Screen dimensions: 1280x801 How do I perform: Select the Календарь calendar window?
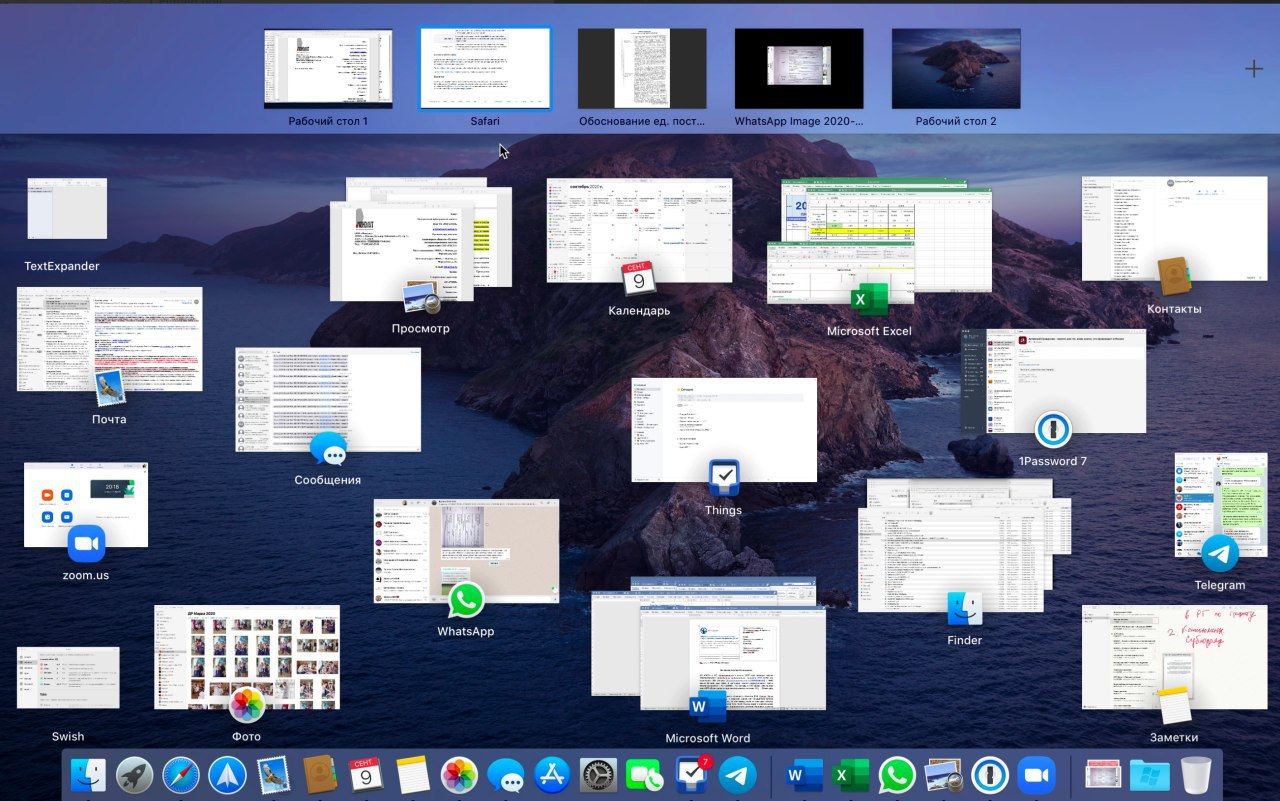[x=639, y=230]
